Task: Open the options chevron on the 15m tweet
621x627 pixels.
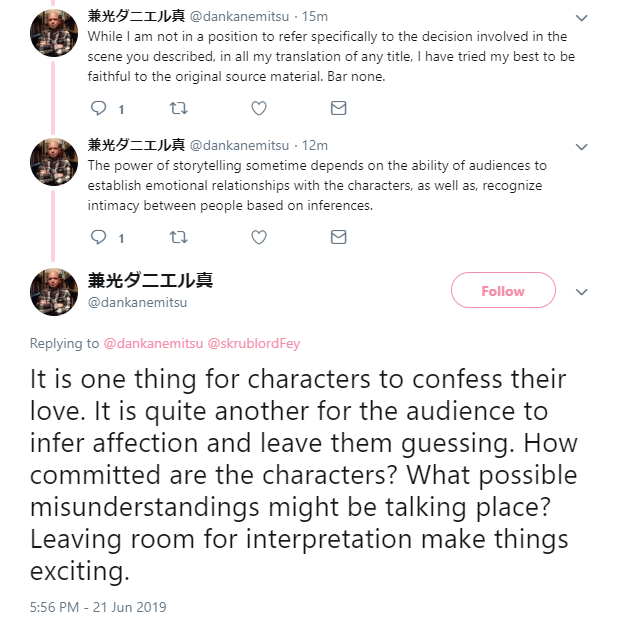Action: [584, 17]
